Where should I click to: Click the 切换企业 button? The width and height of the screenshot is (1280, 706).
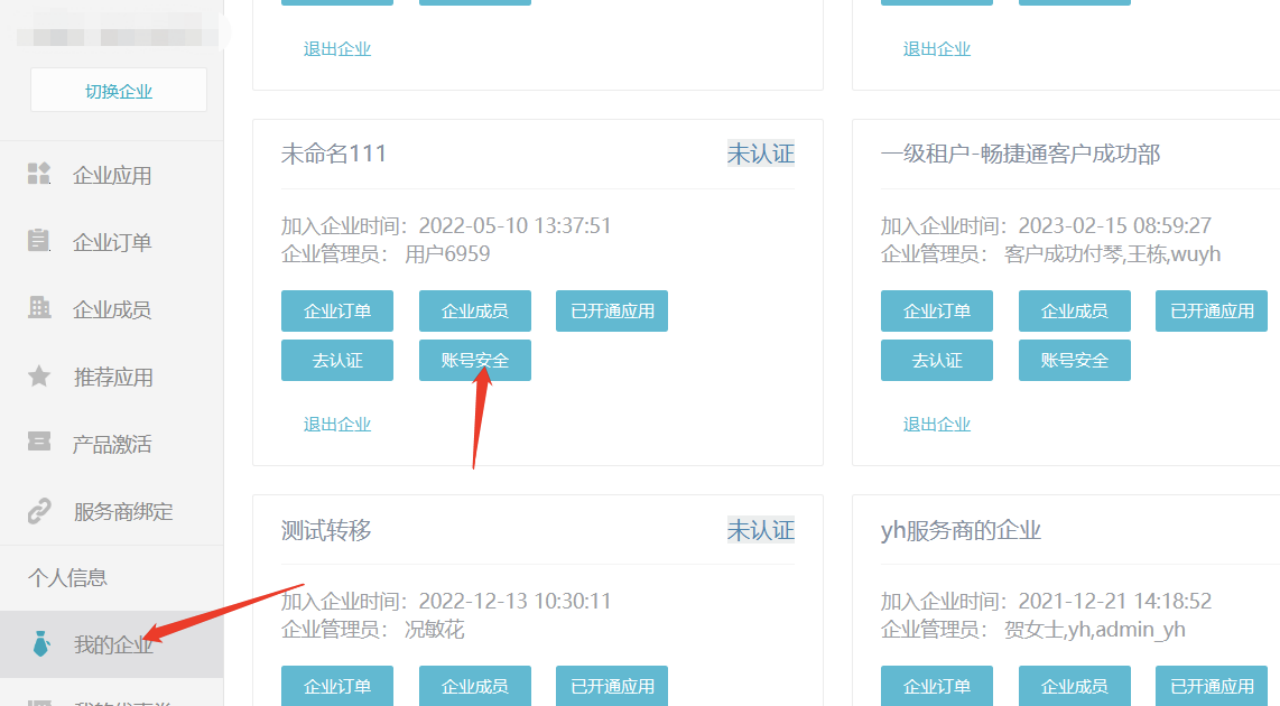click(x=119, y=91)
